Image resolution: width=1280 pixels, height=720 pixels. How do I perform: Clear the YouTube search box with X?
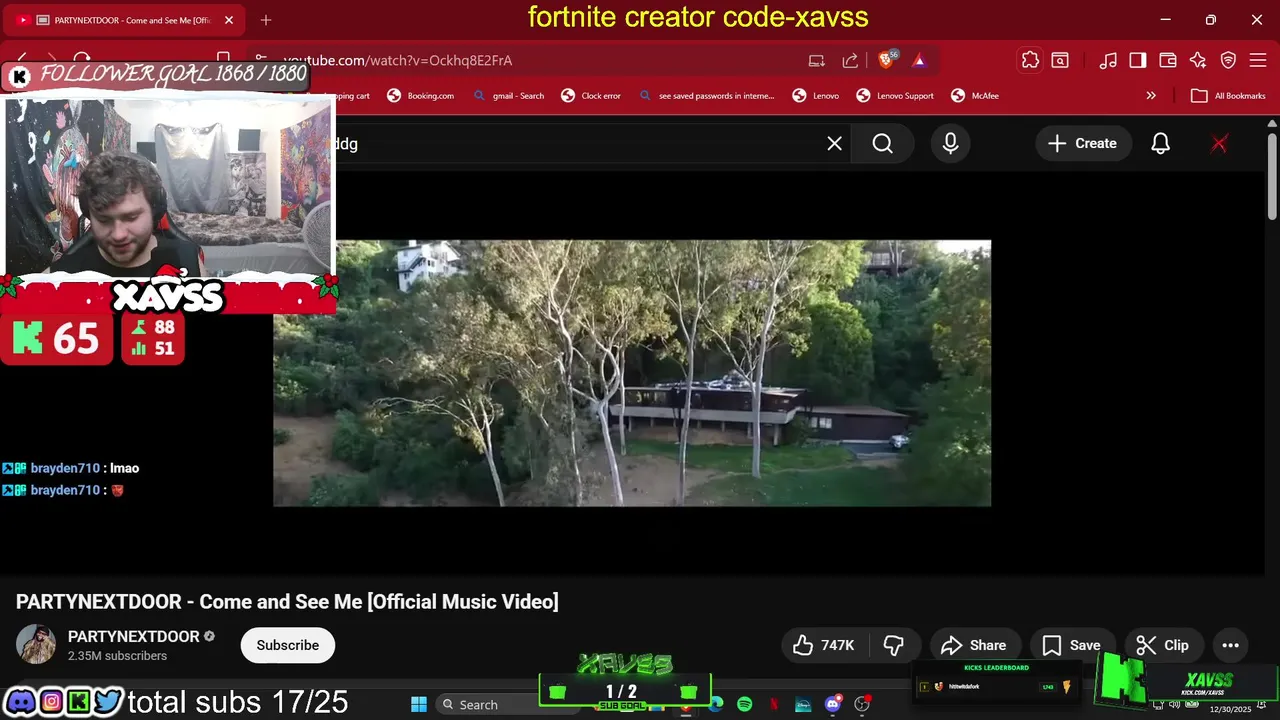click(835, 144)
